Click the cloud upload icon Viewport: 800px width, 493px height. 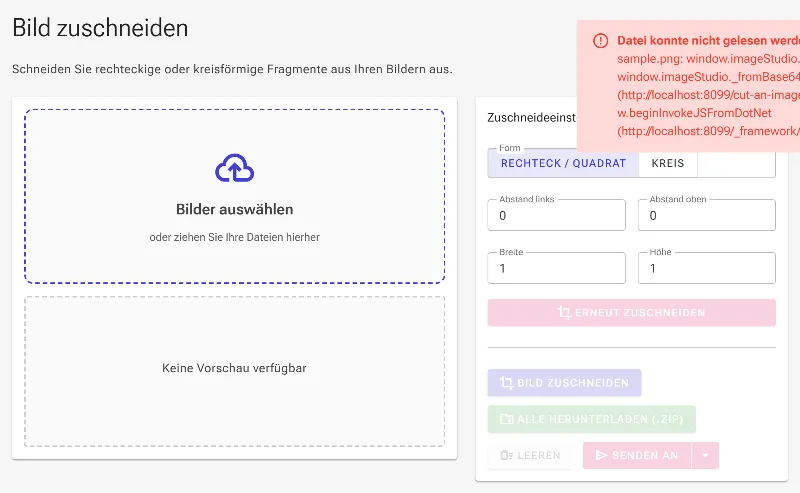234,168
